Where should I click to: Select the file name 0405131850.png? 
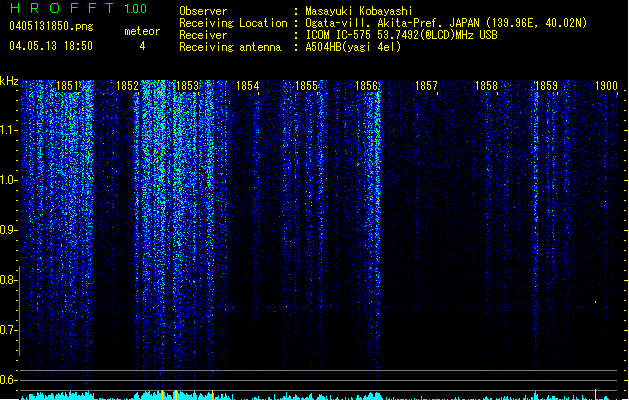[51, 26]
